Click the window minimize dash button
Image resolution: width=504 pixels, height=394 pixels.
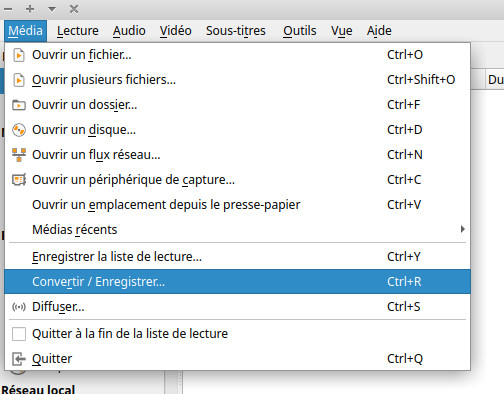pyautogui.click(x=8, y=9)
